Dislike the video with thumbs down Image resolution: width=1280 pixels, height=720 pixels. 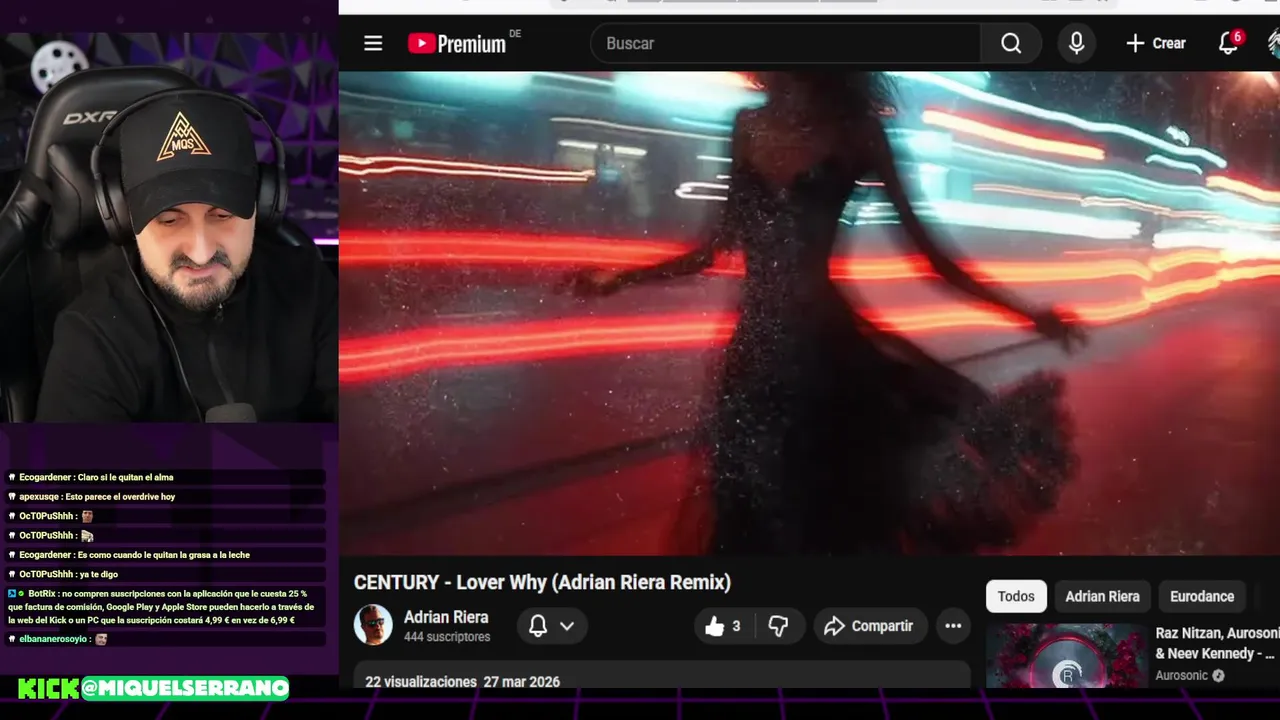point(779,626)
